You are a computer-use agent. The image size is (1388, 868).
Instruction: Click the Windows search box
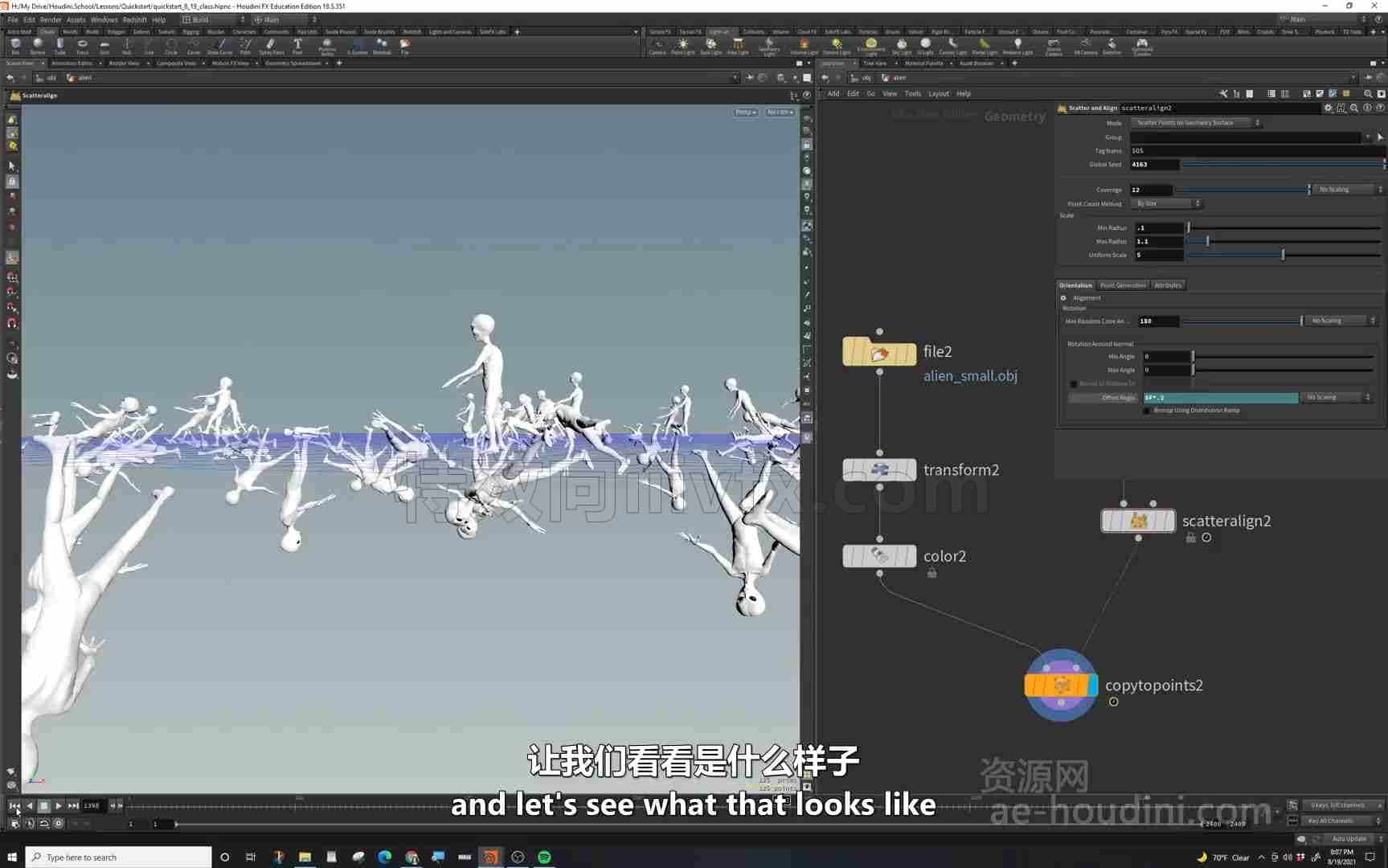click(119, 857)
